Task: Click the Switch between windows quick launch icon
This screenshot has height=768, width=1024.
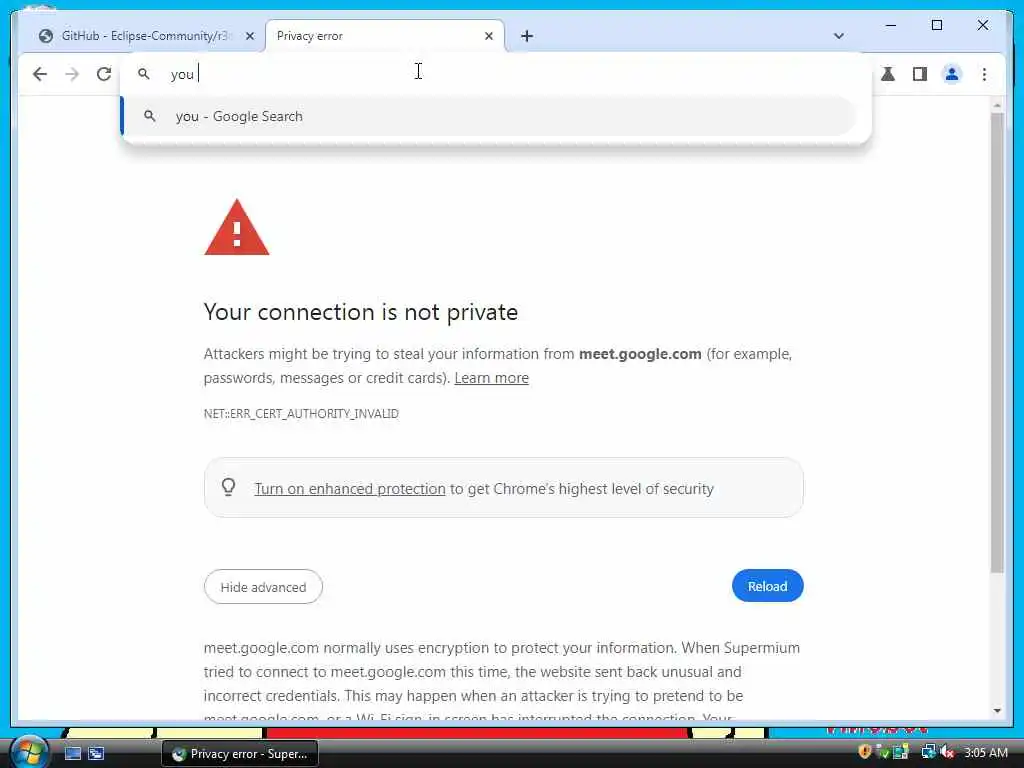Action: click(x=96, y=754)
